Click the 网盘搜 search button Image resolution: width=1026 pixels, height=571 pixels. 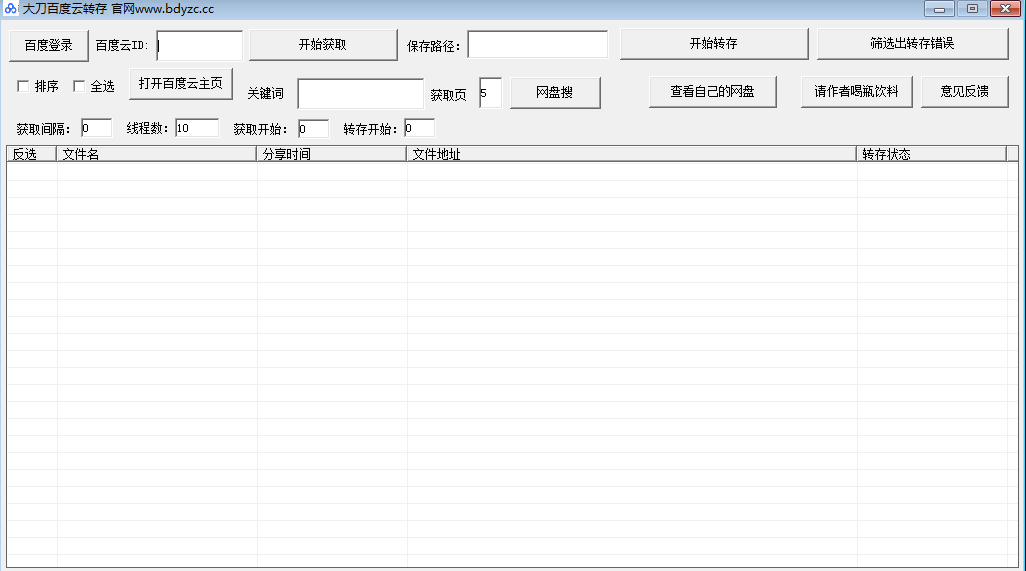(555, 93)
